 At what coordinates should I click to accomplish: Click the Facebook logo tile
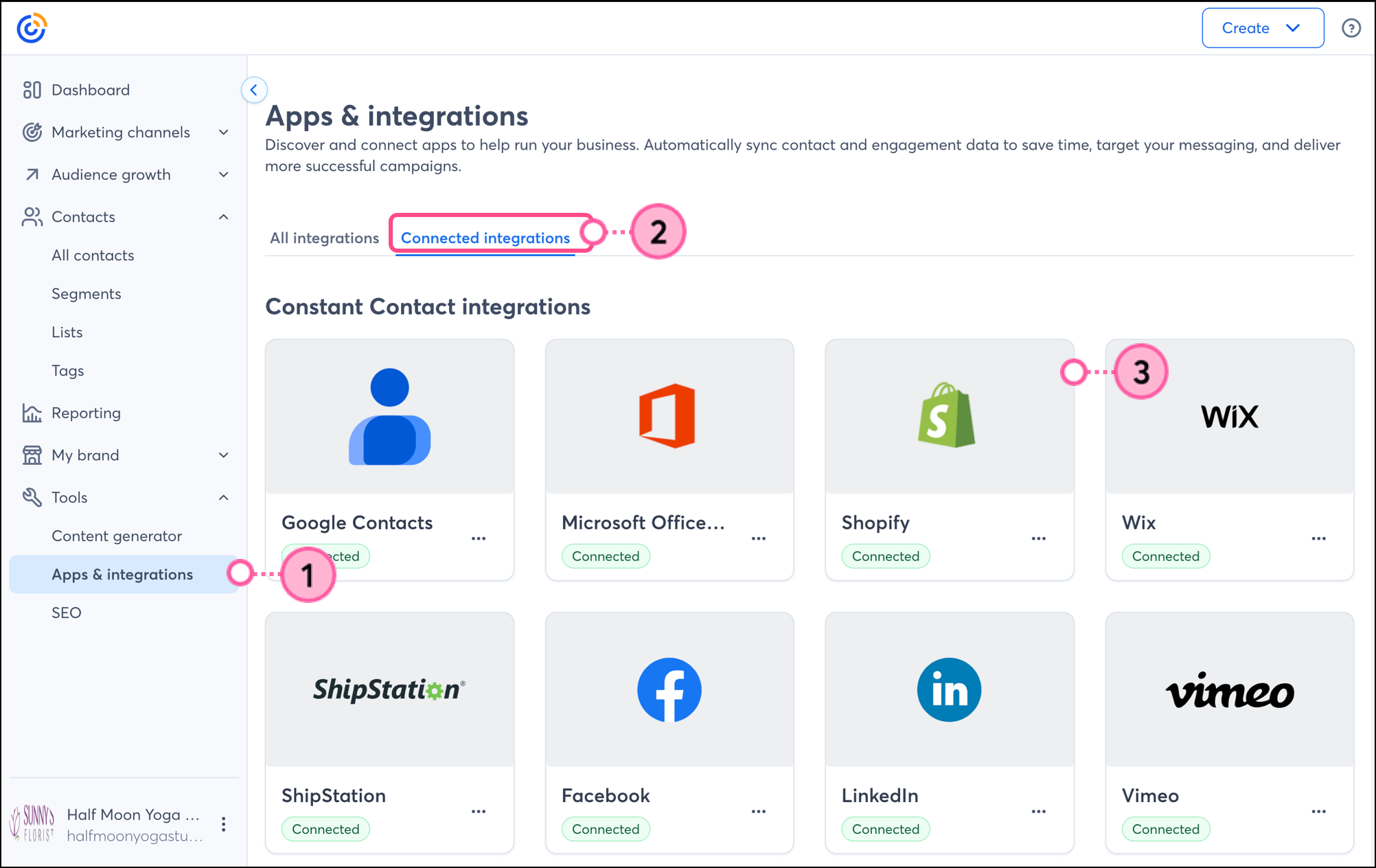tap(669, 689)
